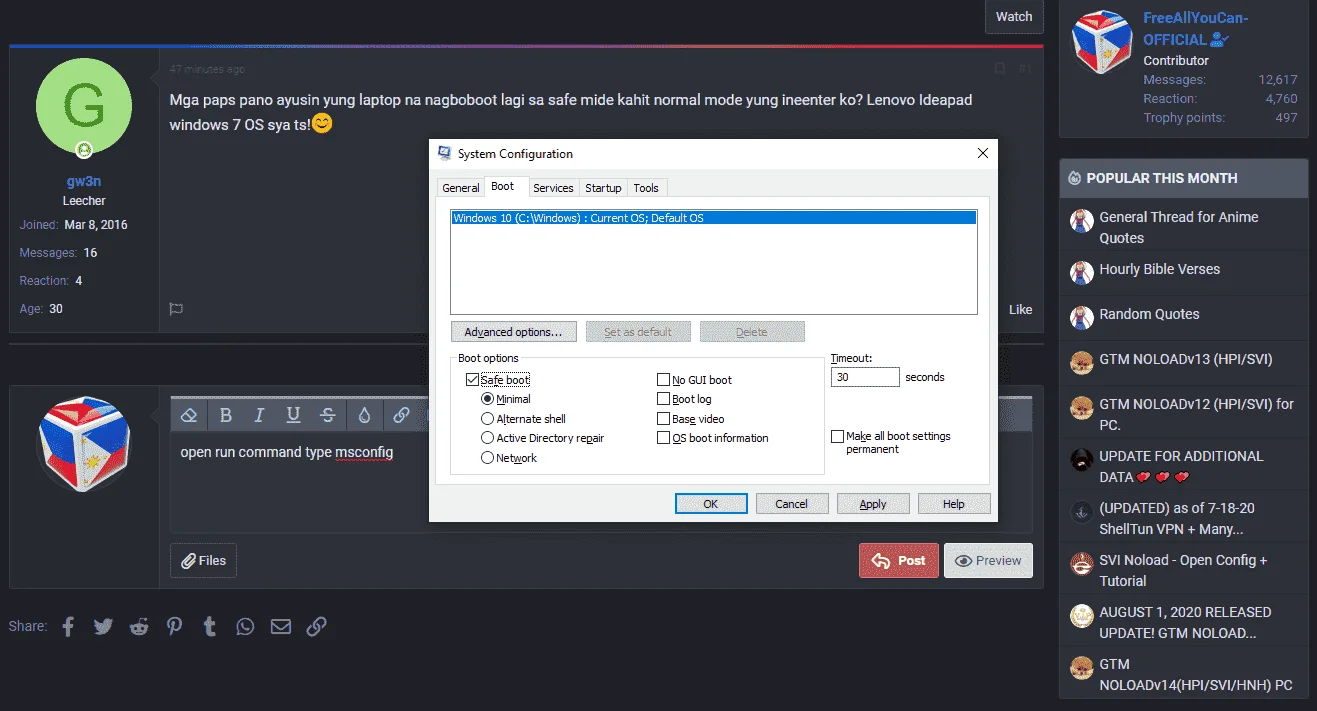
Task: Copy thread link via share link icon
Action: 316,626
